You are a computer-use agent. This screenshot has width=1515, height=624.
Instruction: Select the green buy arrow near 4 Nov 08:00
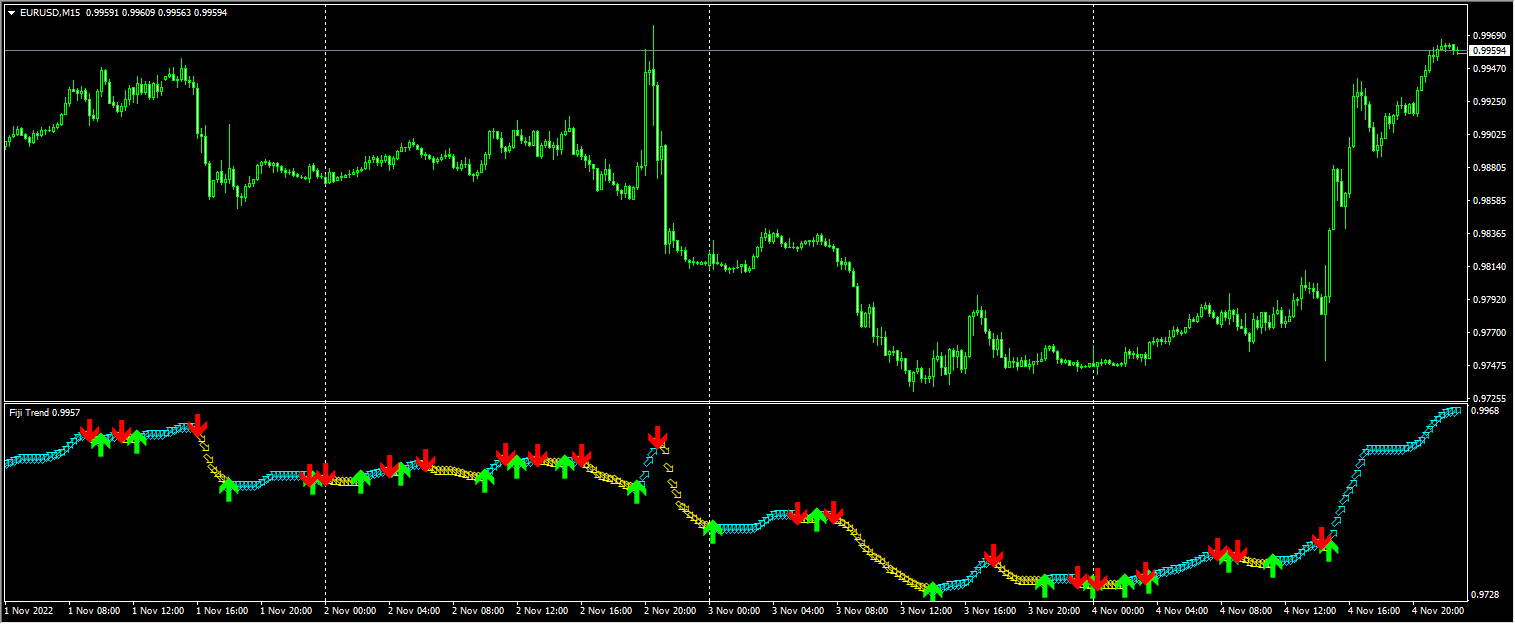tap(1272, 563)
